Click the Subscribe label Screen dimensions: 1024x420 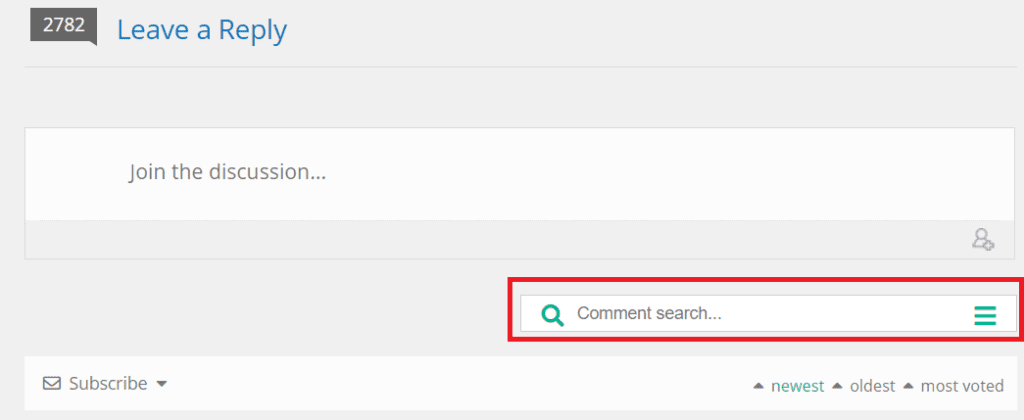click(x=108, y=383)
